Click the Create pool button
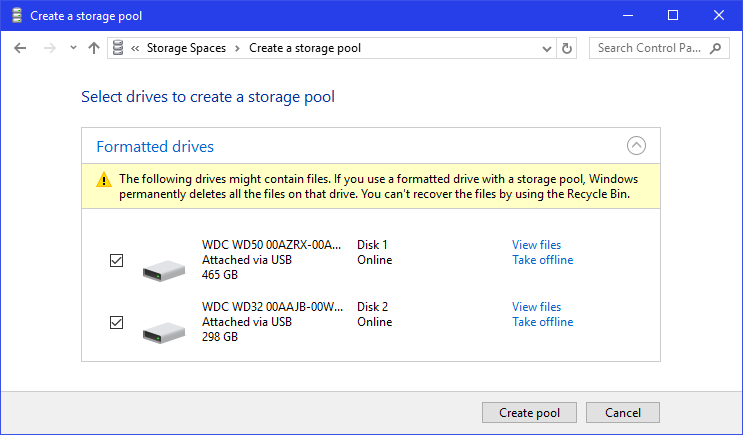This screenshot has width=743, height=435. 529,413
